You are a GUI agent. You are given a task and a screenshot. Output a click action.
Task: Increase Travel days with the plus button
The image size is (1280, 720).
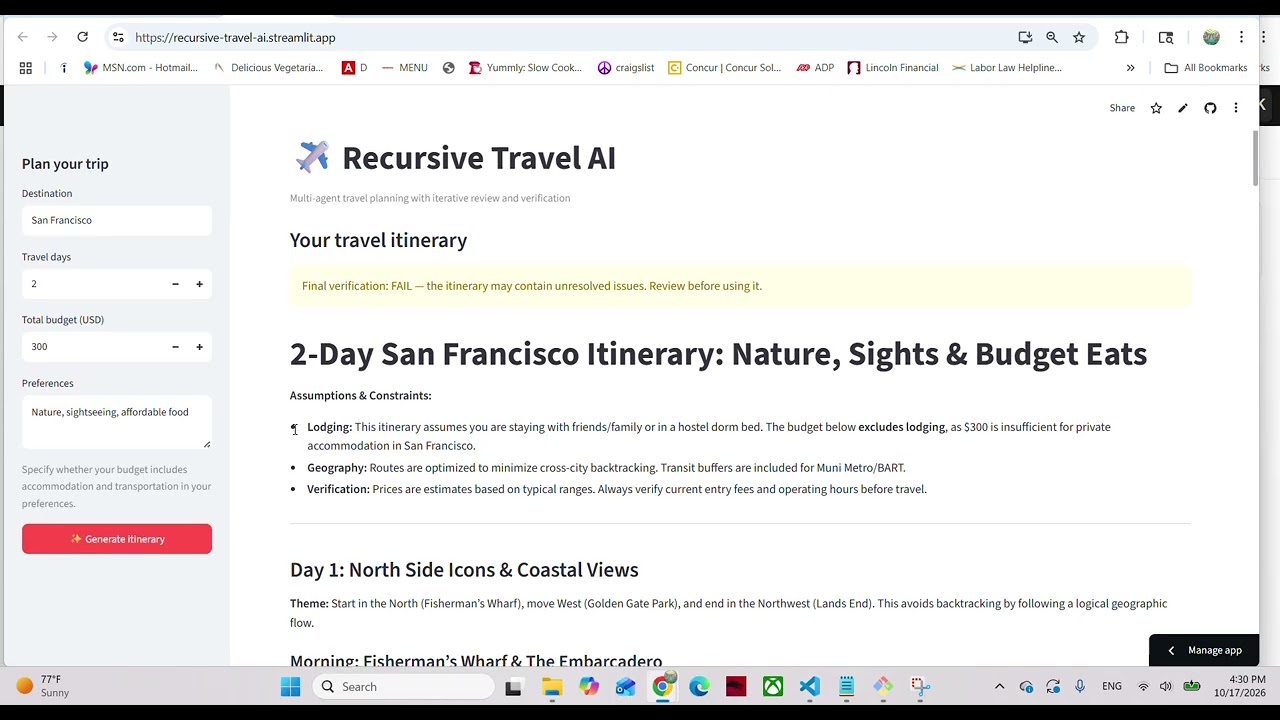(199, 284)
